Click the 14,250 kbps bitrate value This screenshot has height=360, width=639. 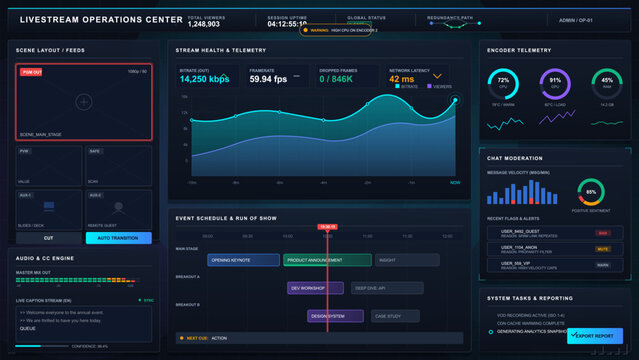[x=204, y=79]
